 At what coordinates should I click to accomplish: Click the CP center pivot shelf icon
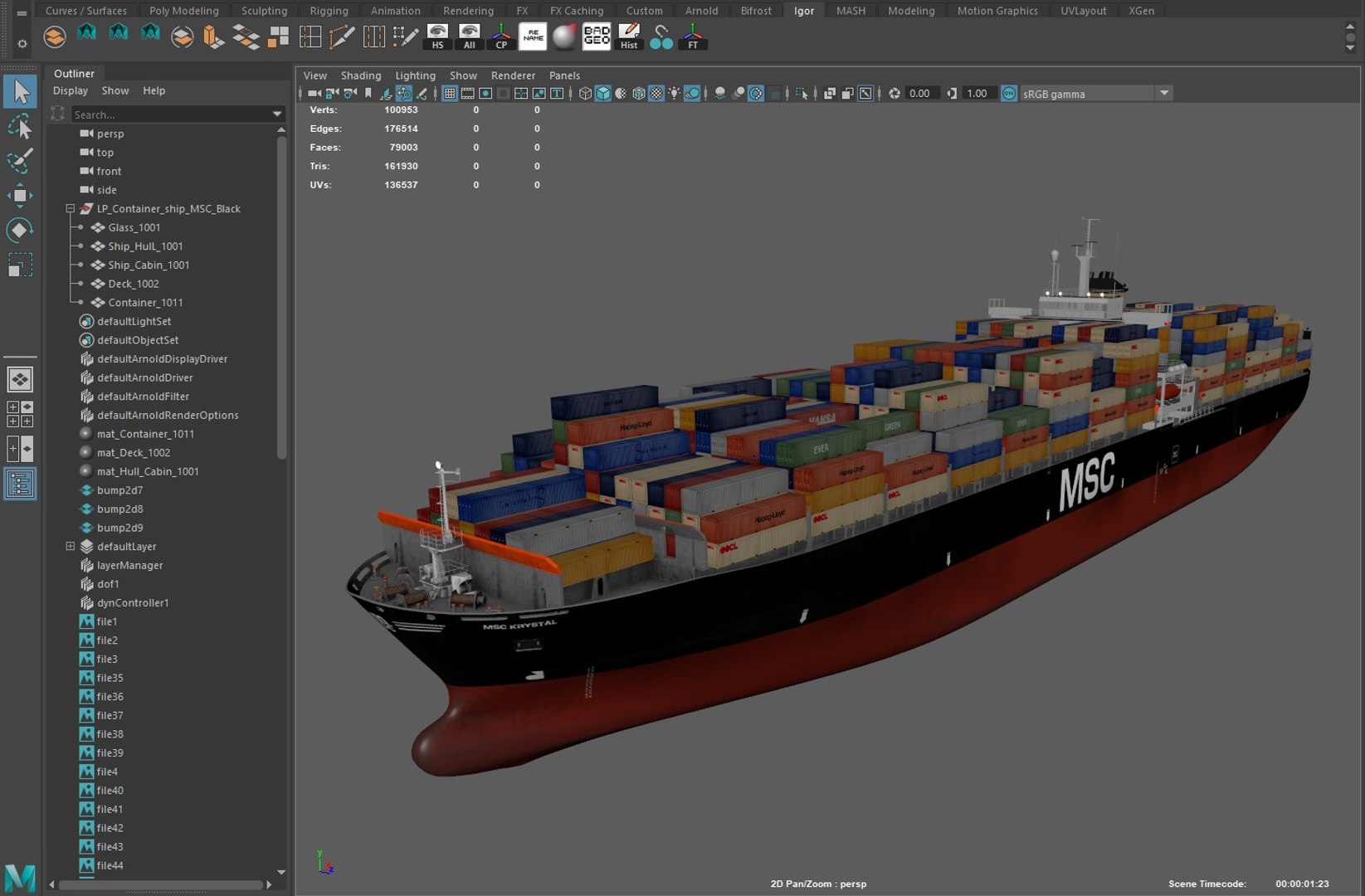click(x=501, y=37)
